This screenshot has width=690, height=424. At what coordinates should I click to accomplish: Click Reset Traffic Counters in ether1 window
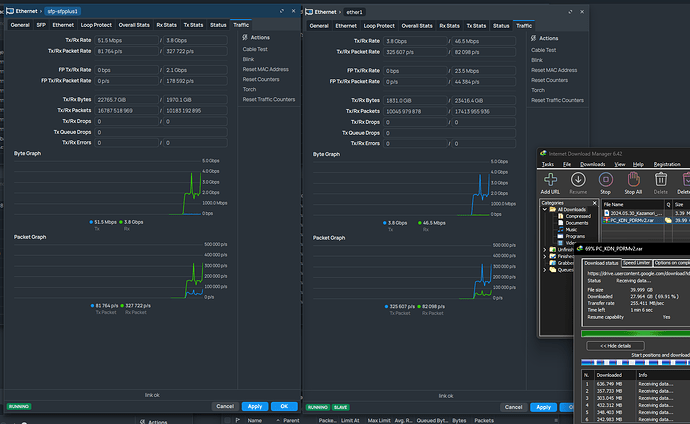click(x=557, y=100)
